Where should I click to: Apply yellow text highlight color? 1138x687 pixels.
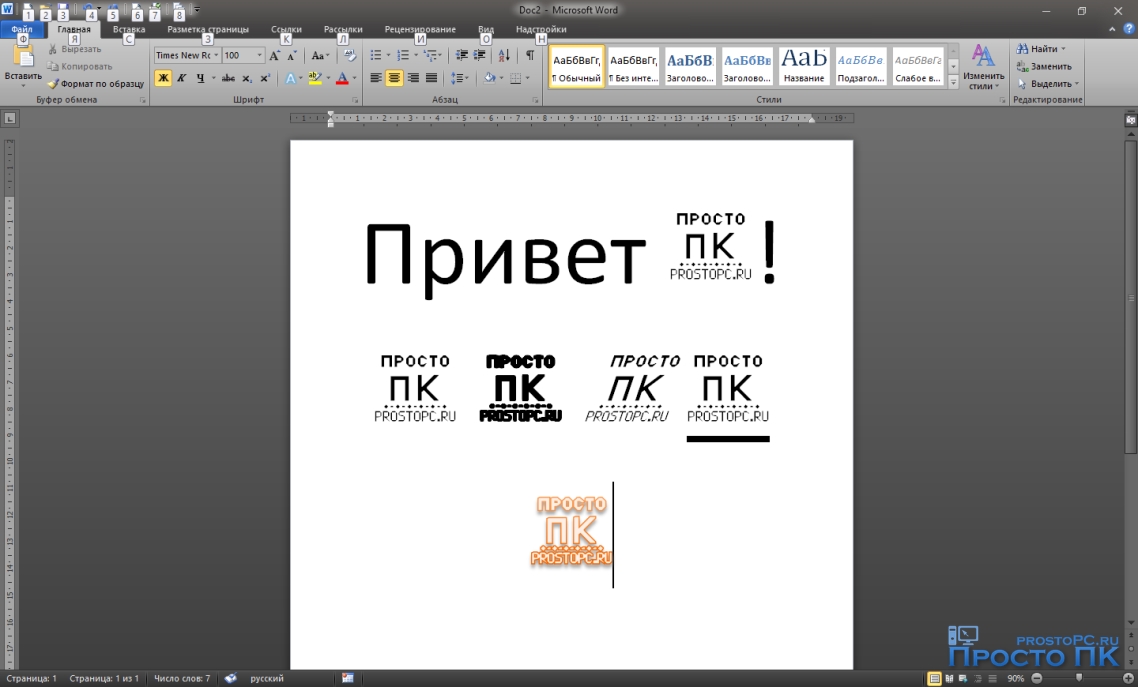[x=314, y=78]
